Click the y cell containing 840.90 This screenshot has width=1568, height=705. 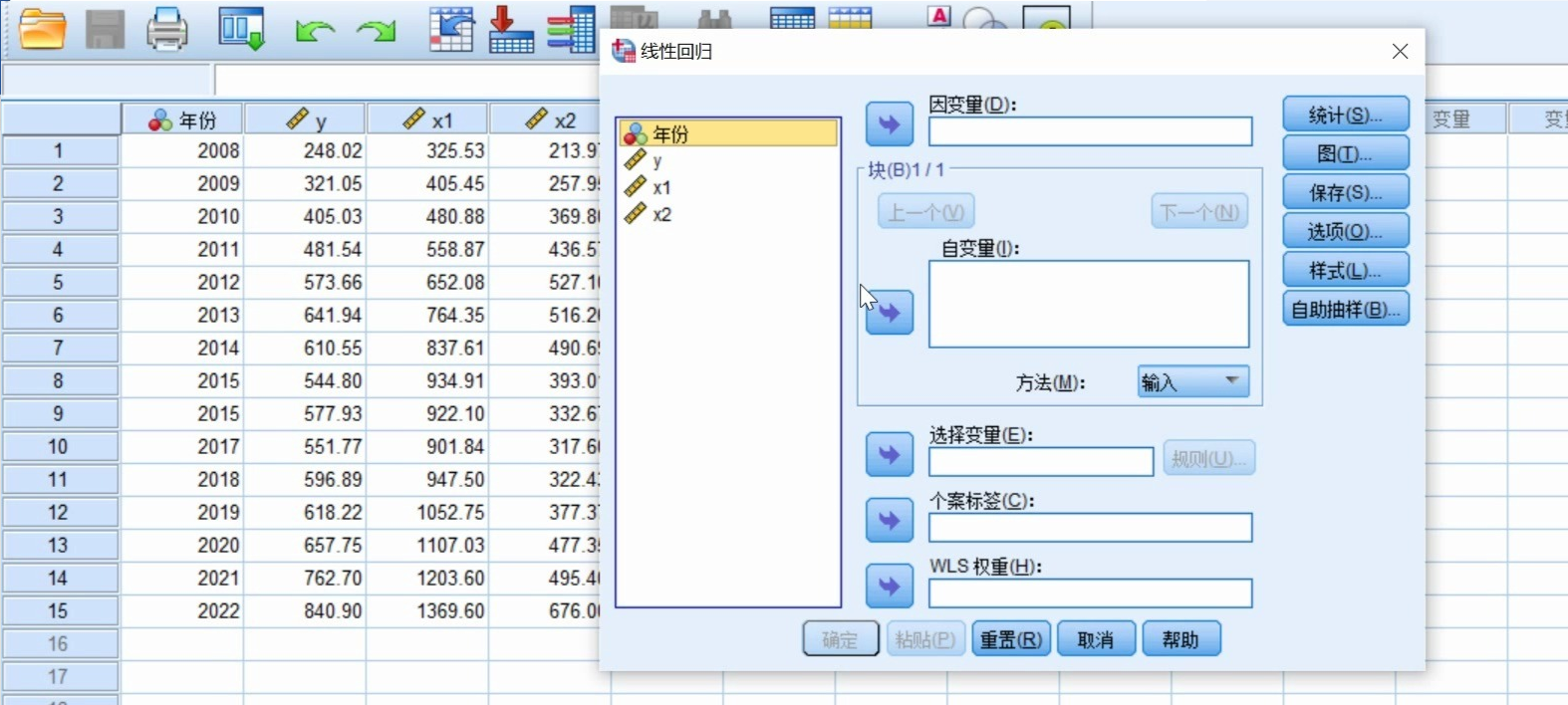pos(305,610)
